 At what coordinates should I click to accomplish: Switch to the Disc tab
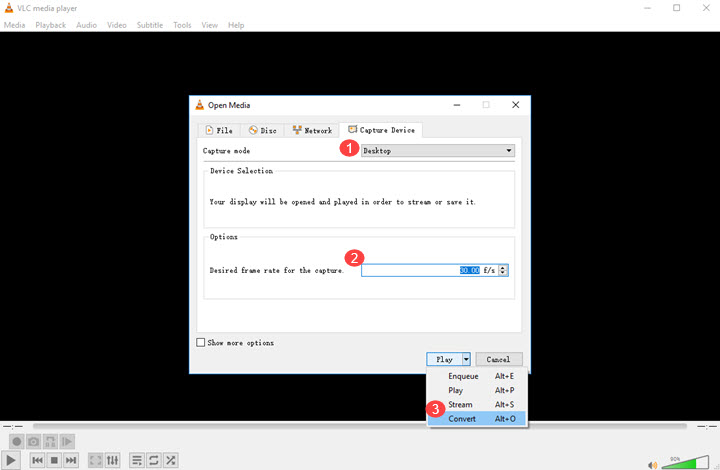pos(263,130)
